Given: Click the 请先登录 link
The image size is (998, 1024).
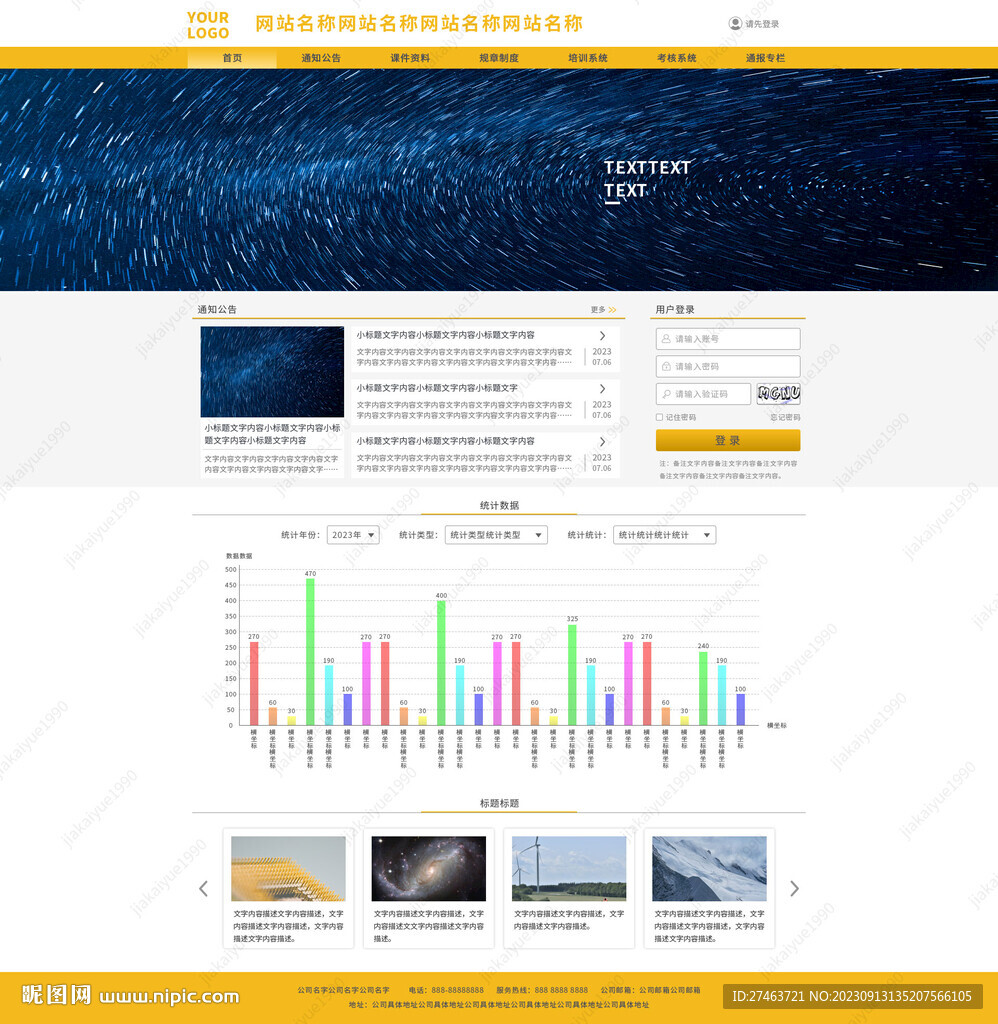Looking at the screenshot, I should point(762,24).
